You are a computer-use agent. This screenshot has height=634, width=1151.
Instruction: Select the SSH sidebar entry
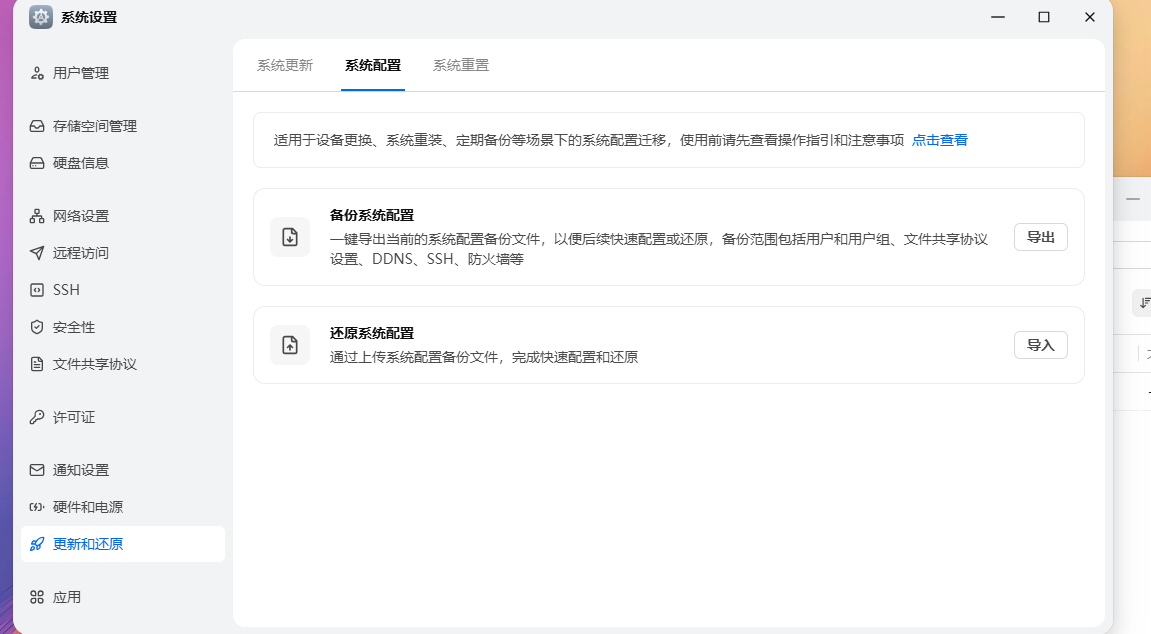coord(123,290)
